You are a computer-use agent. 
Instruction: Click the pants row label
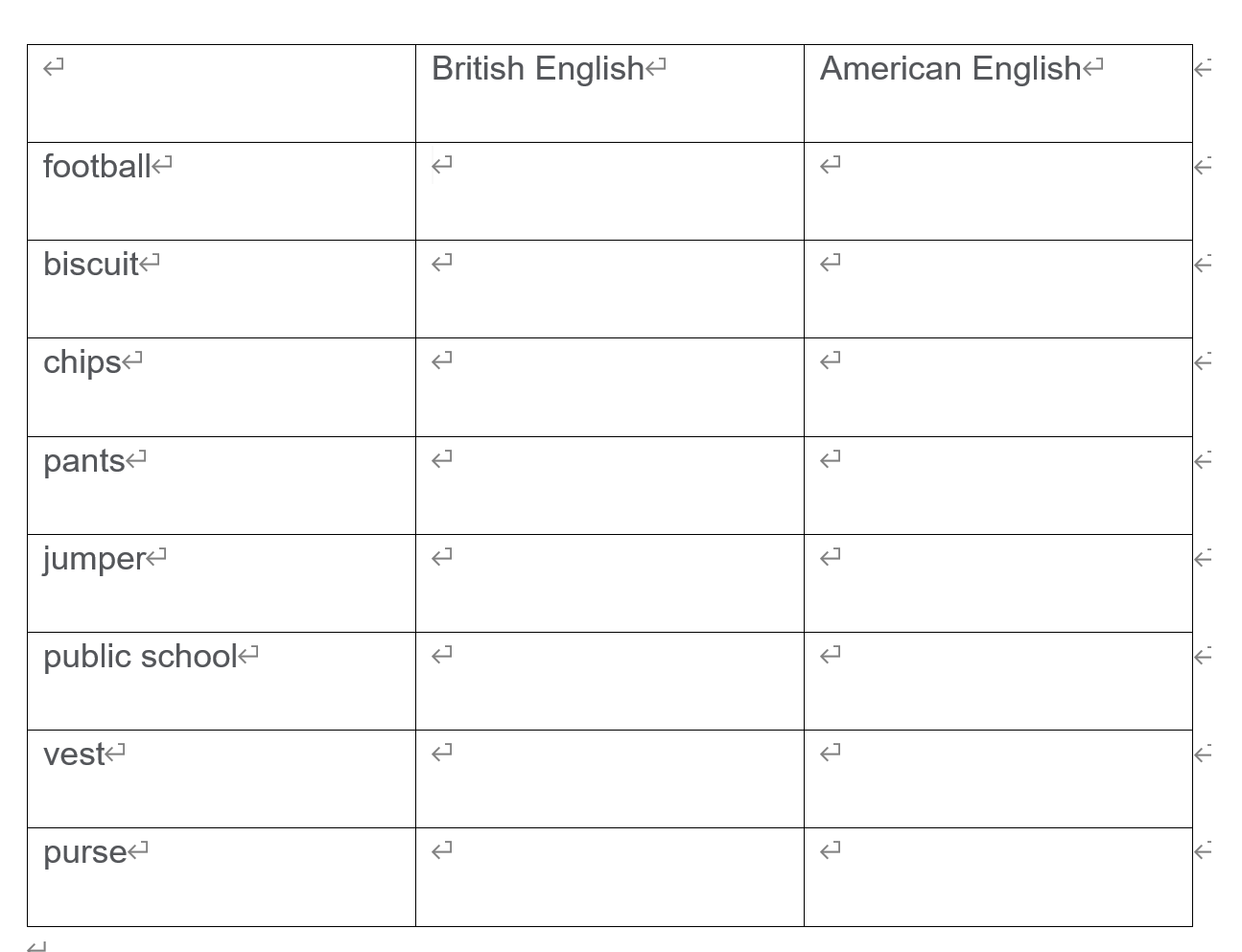[222, 485]
